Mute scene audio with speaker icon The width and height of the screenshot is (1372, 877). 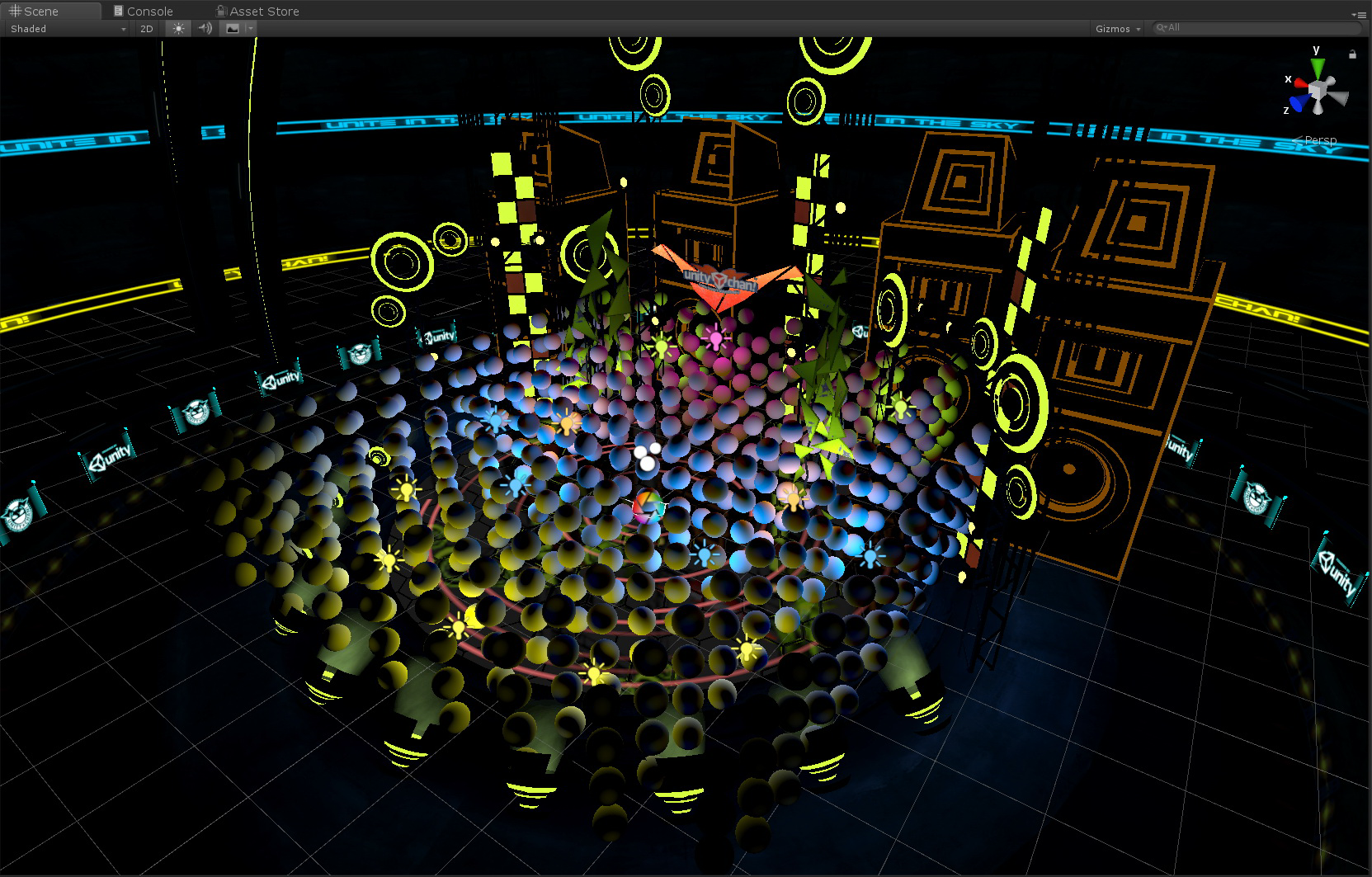(x=205, y=28)
